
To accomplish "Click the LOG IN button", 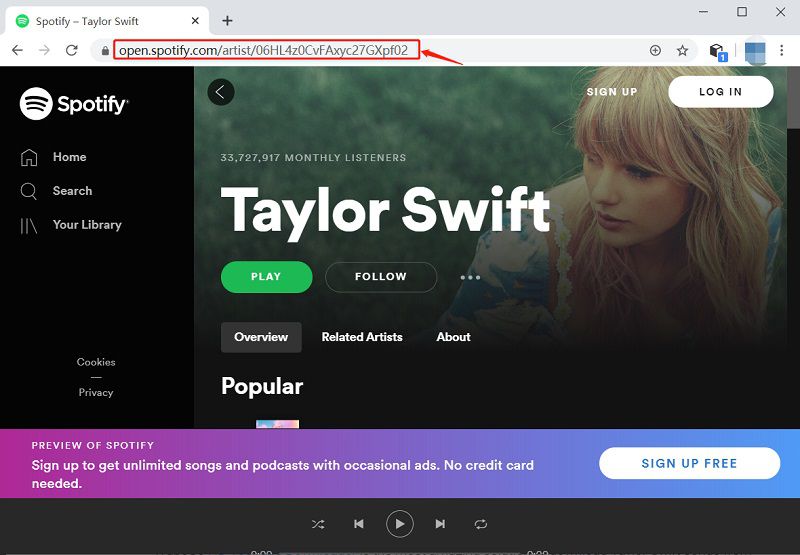I will click(x=720, y=92).
